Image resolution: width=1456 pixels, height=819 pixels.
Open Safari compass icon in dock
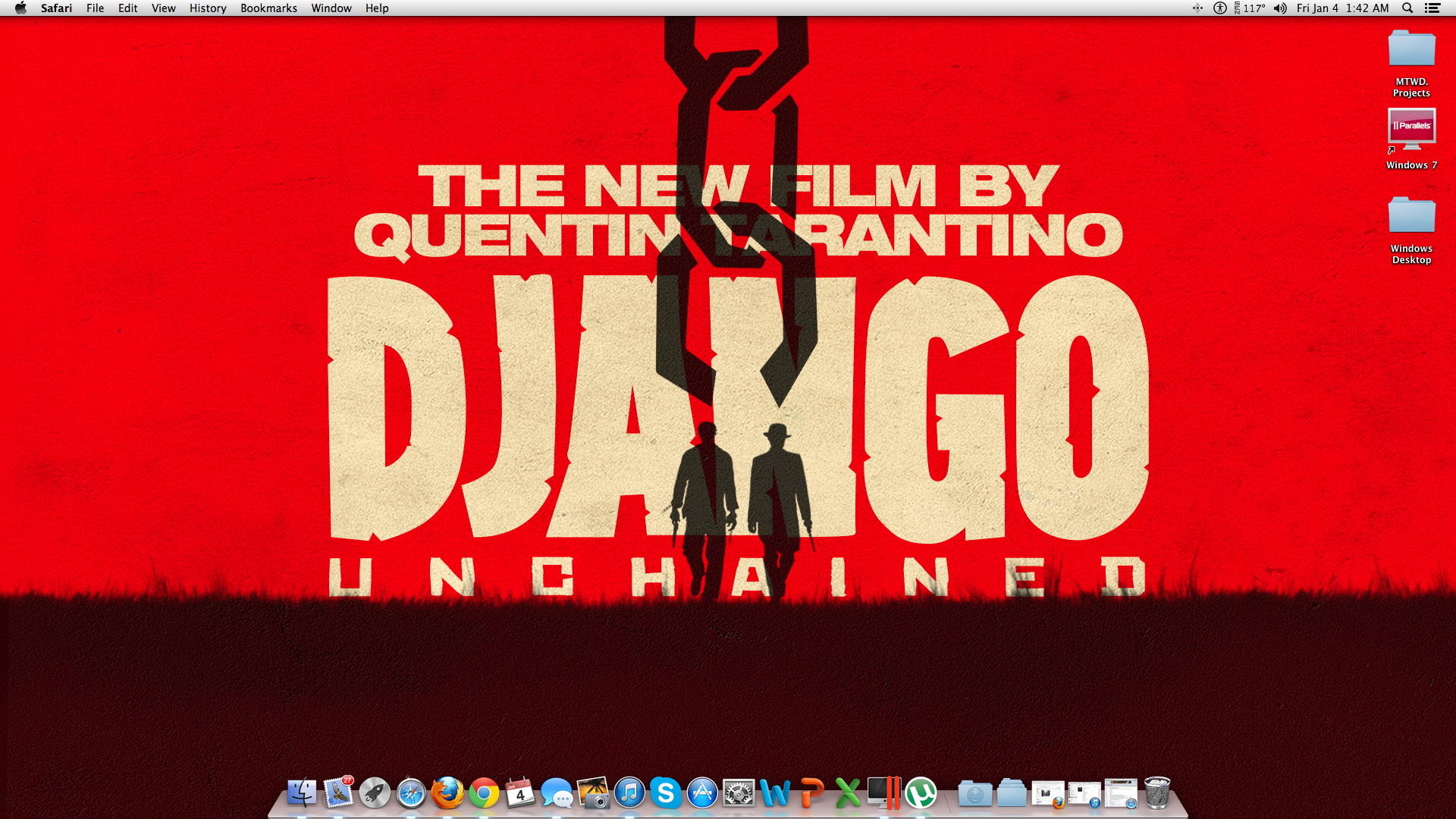coord(411,792)
